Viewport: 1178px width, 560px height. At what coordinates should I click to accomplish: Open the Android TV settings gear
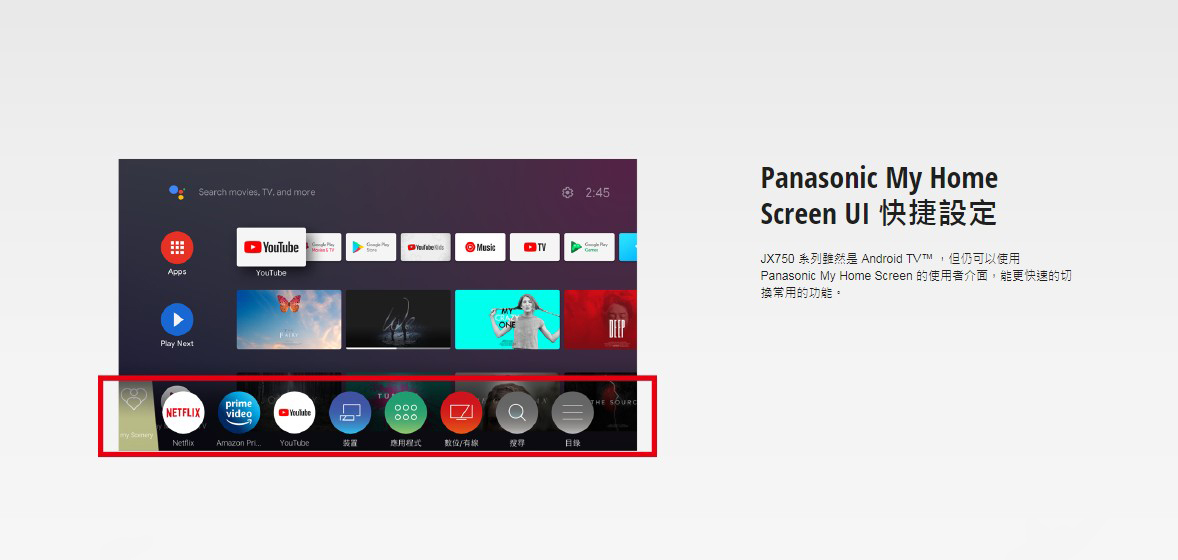click(x=567, y=192)
